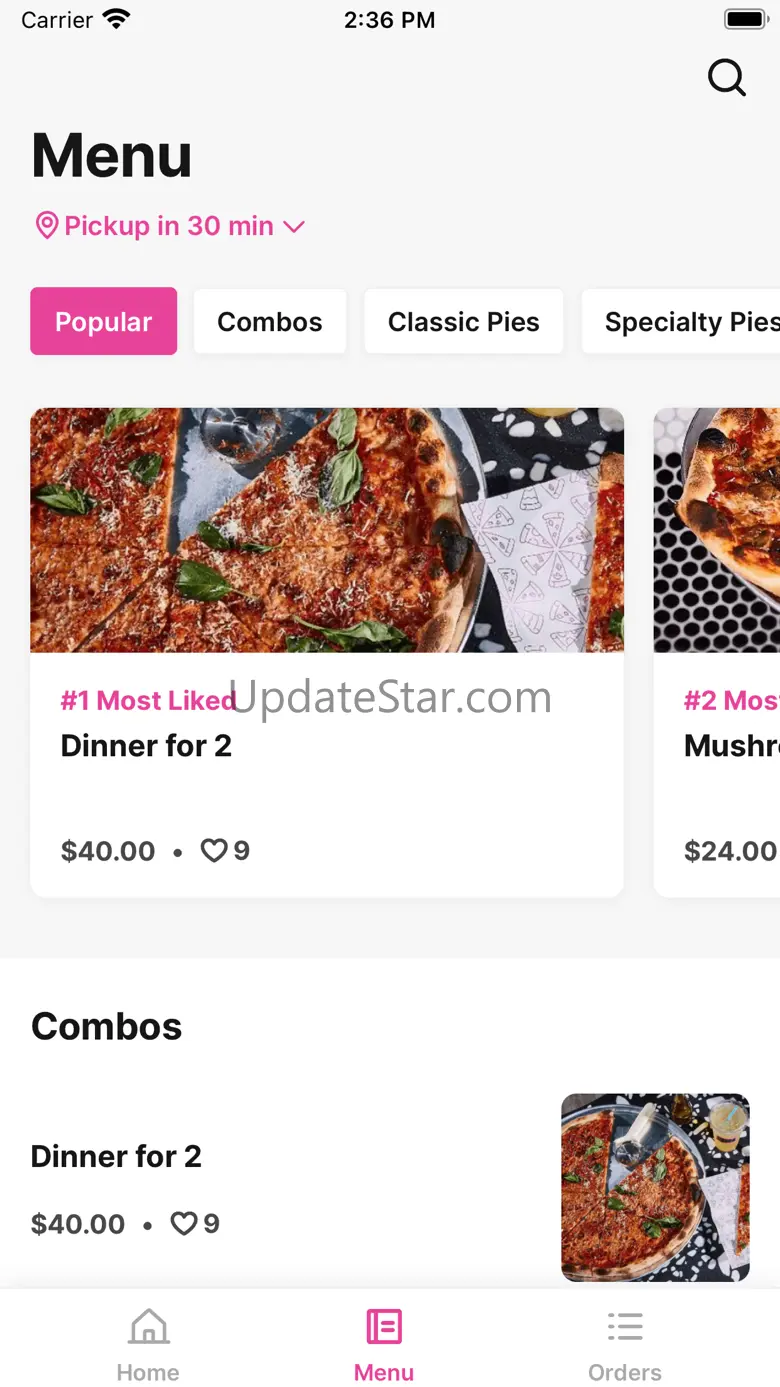Open Pickup in 30 min options
780x1387 pixels.
click(x=169, y=226)
